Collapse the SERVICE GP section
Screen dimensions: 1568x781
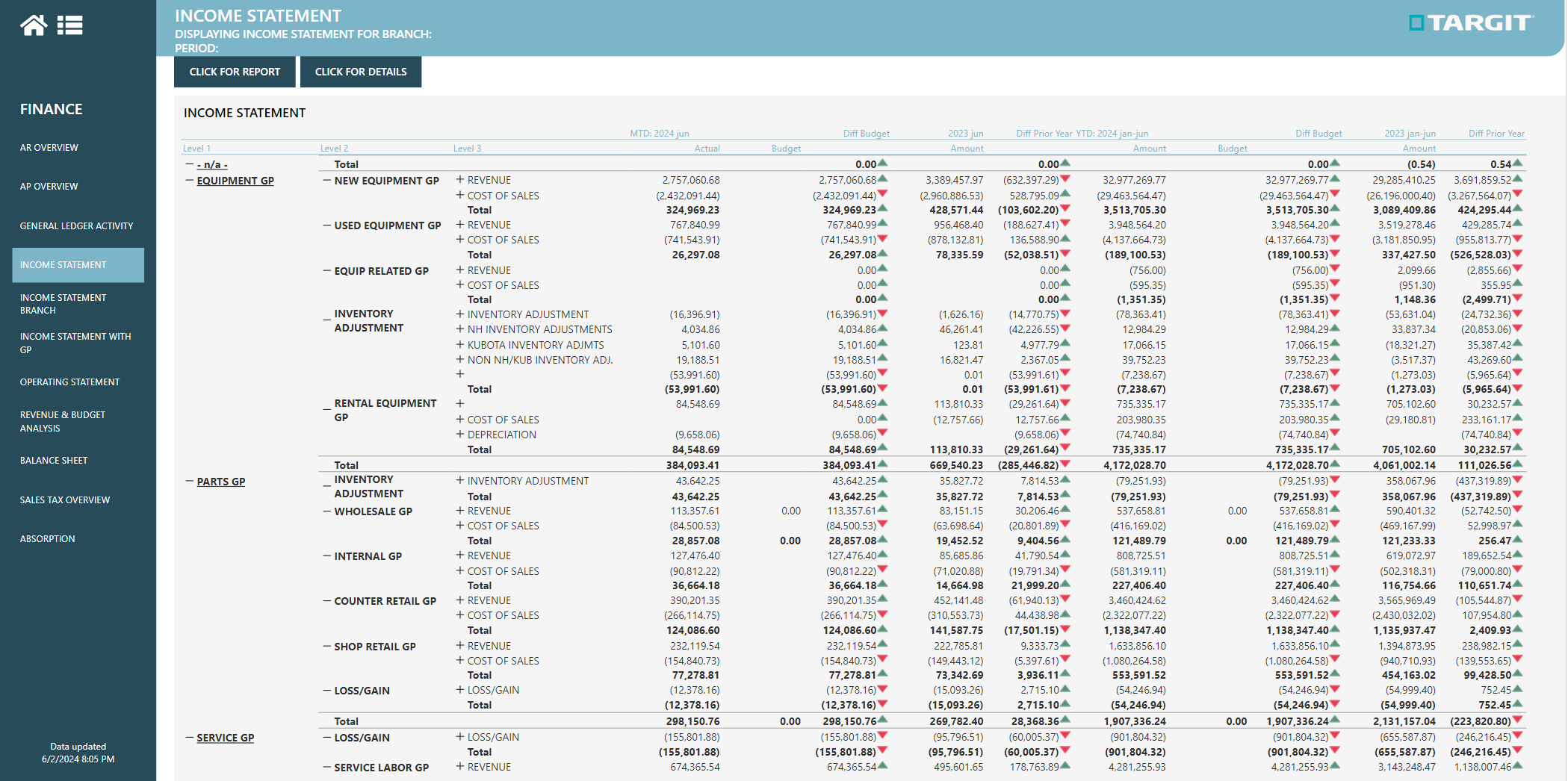190,738
